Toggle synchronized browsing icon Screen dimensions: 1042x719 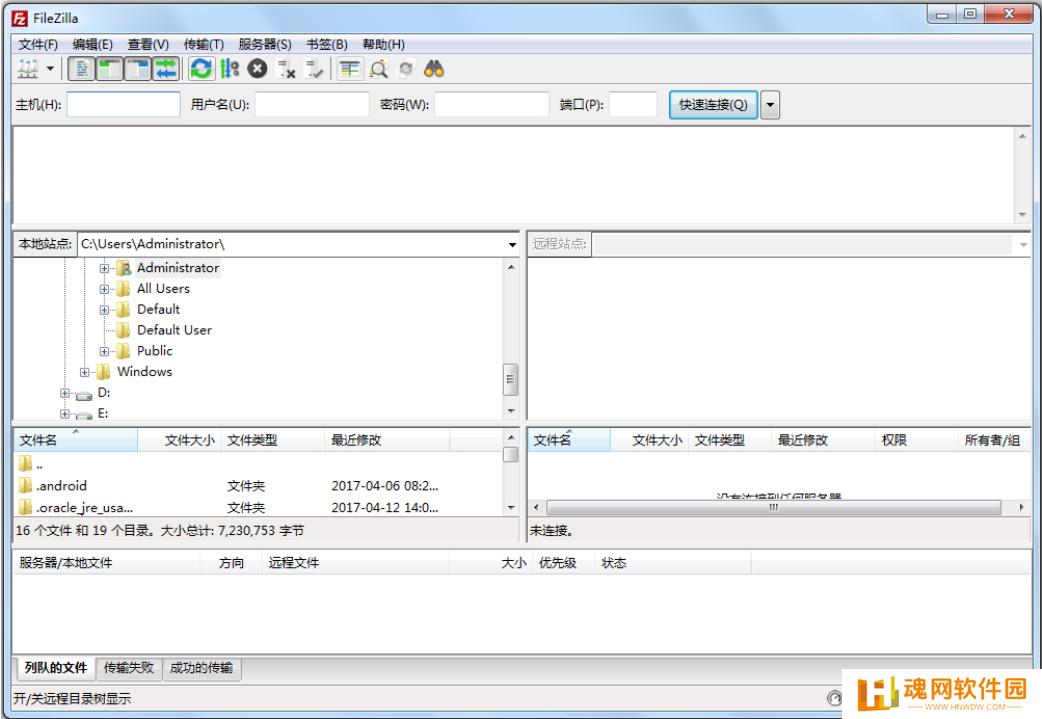[x=406, y=68]
